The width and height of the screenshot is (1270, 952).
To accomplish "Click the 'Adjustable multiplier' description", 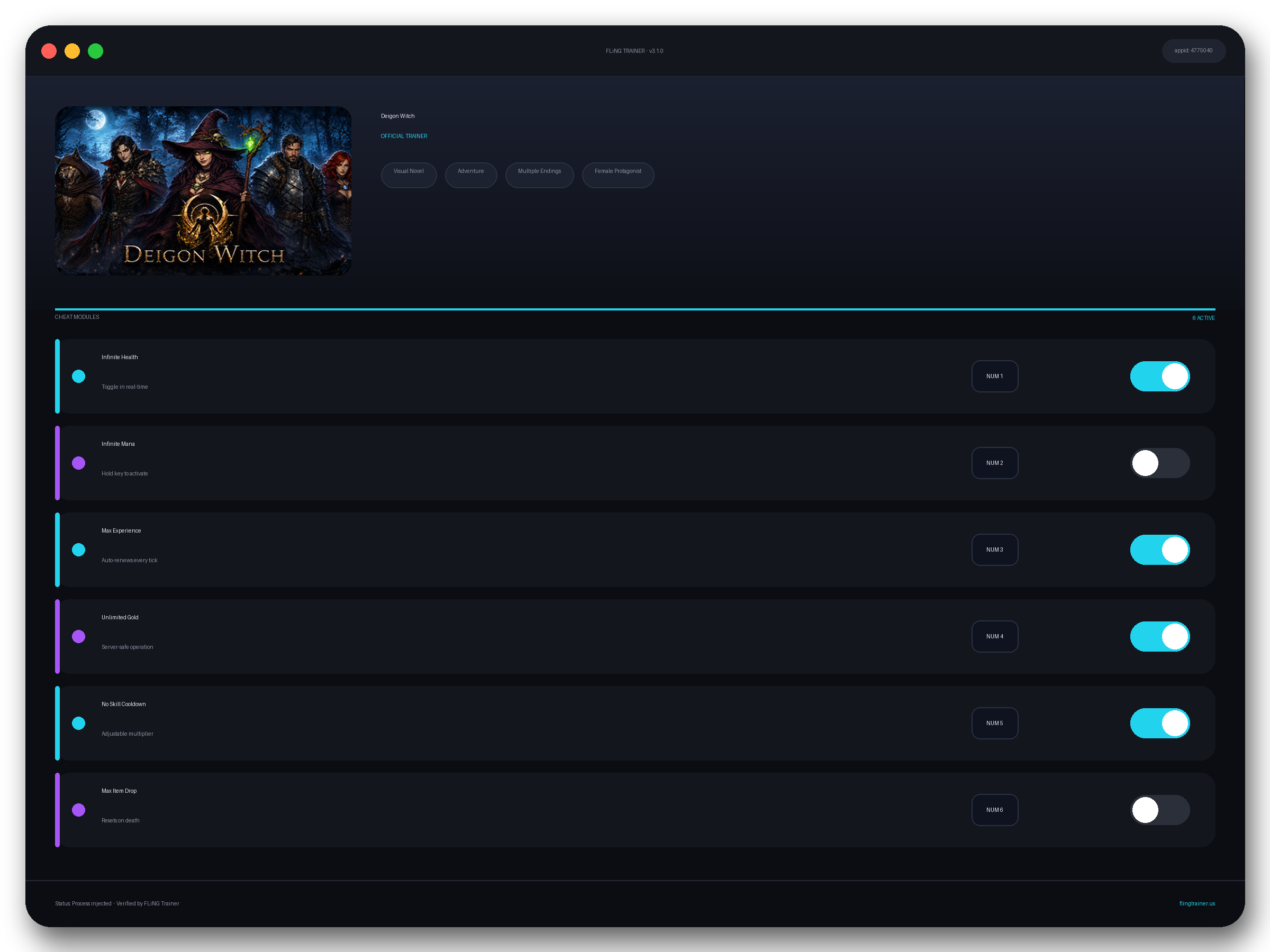I will tap(128, 734).
